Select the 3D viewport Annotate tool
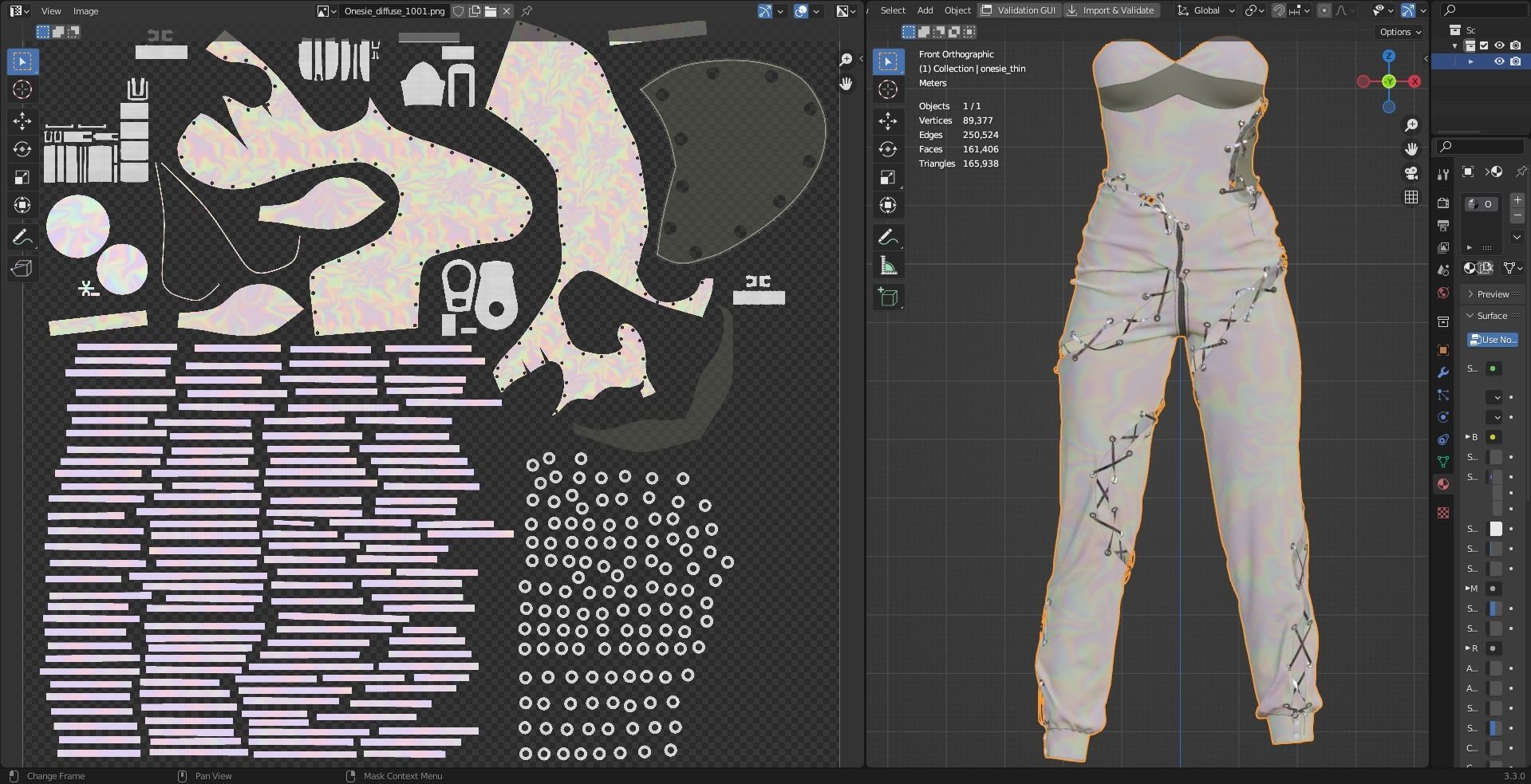Viewport: 1531px width, 784px height. click(888, 238)
